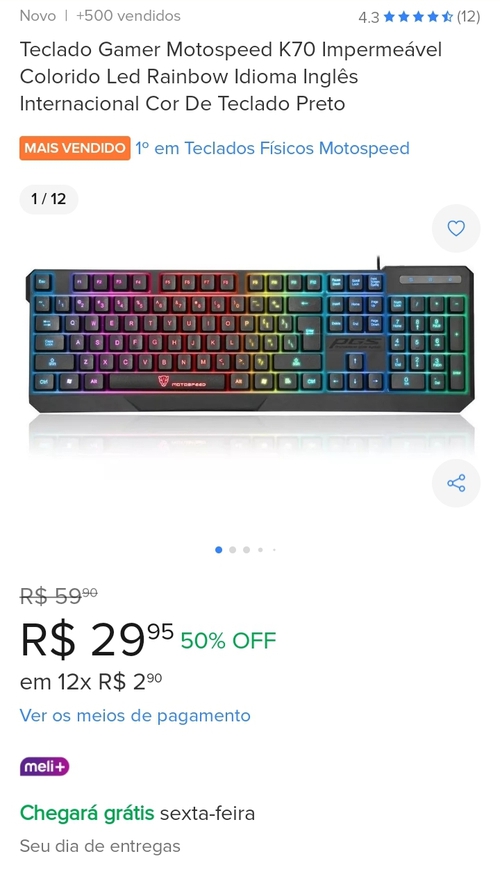500x888 pixels.
Task: Open the review count (12)
Action: (x=468, y=17)
